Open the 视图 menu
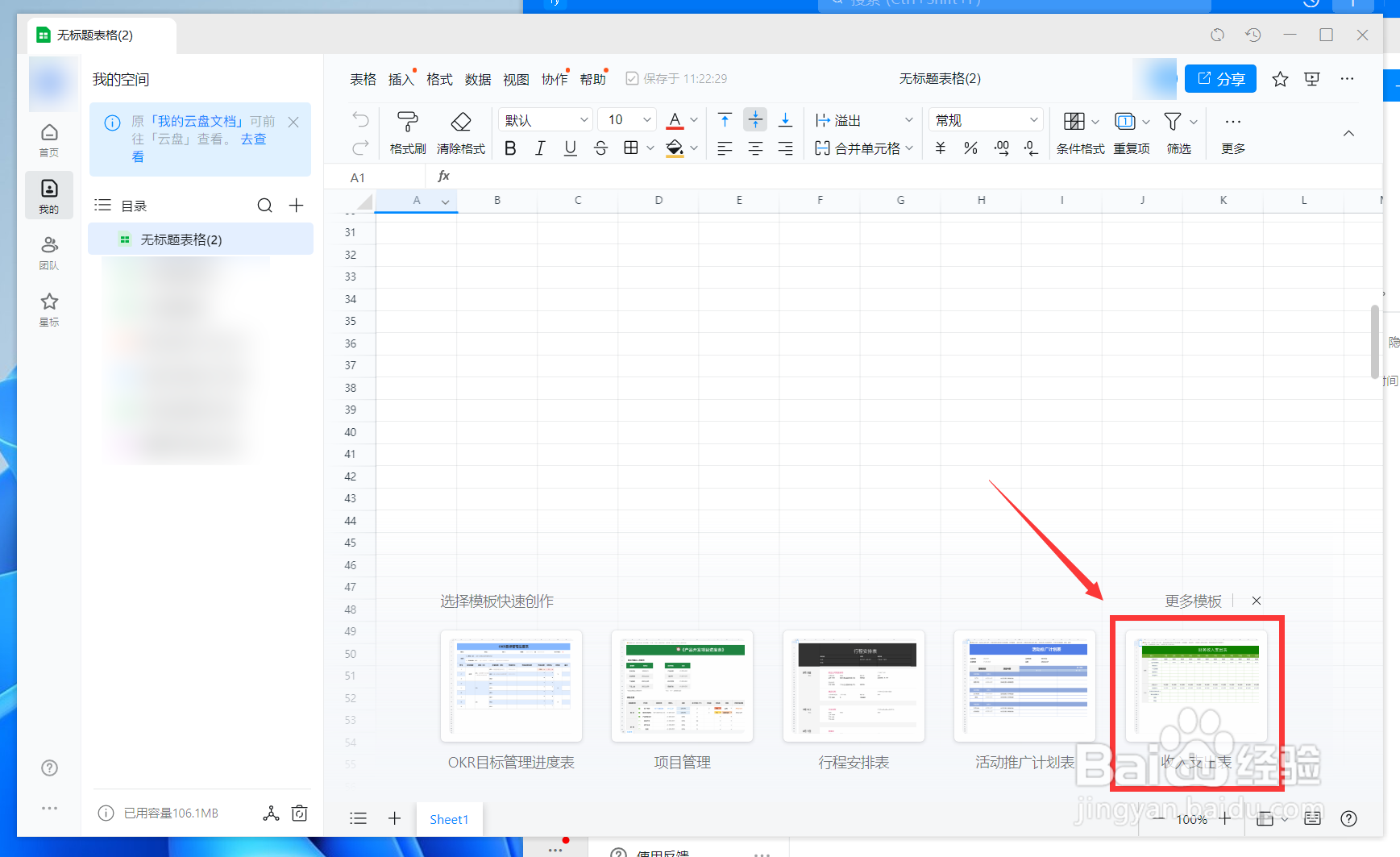The image size is (1400, 857). 516,79
